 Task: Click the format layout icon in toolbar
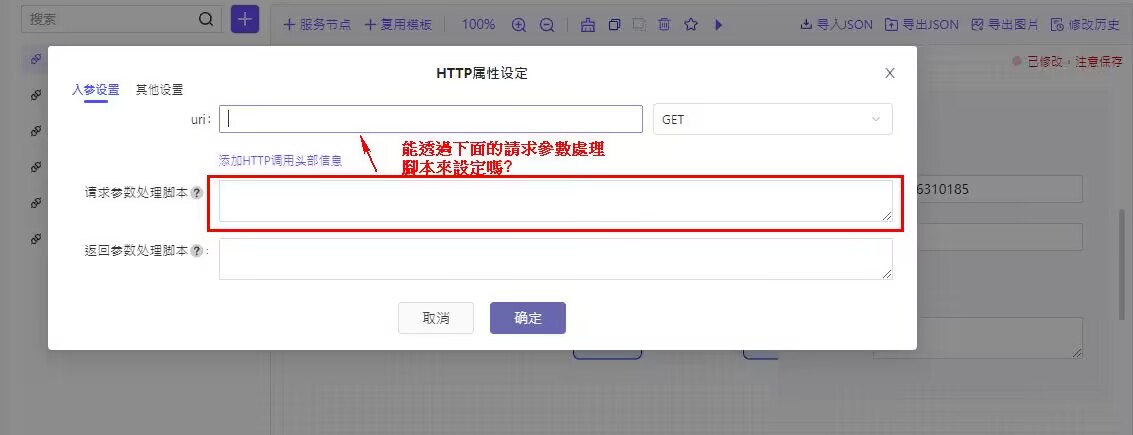tap(588, 25)
